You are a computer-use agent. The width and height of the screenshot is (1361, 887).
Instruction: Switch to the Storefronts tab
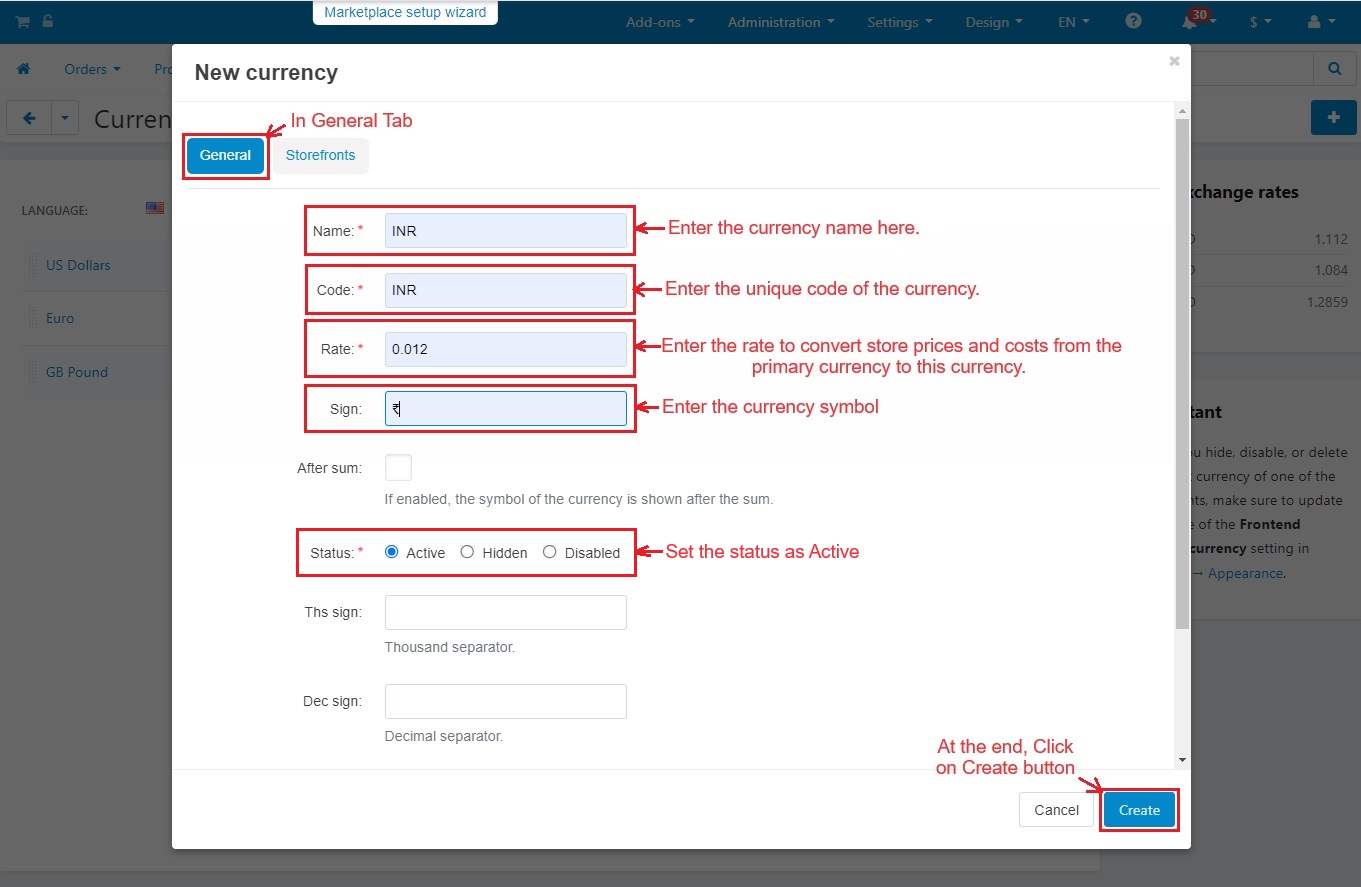click(x=320, y=155)
